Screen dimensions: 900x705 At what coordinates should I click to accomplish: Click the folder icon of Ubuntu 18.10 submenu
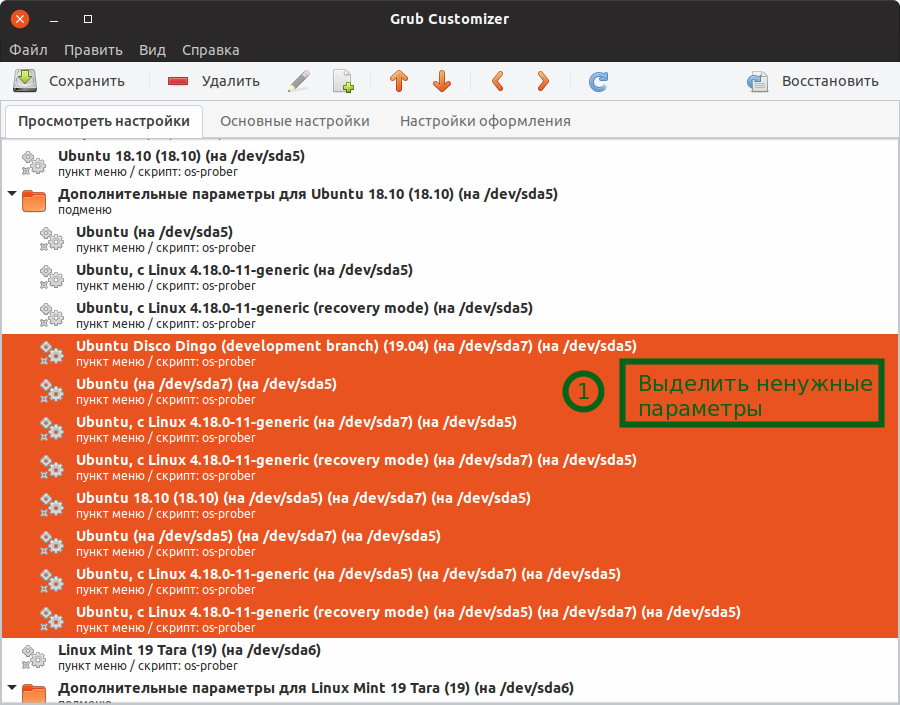coord(34,201)
